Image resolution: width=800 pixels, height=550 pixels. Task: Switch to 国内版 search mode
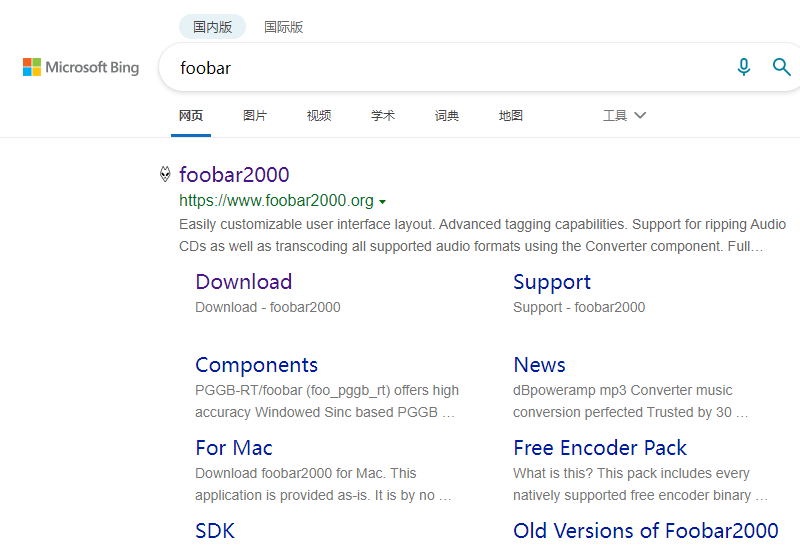pos(212,27)
